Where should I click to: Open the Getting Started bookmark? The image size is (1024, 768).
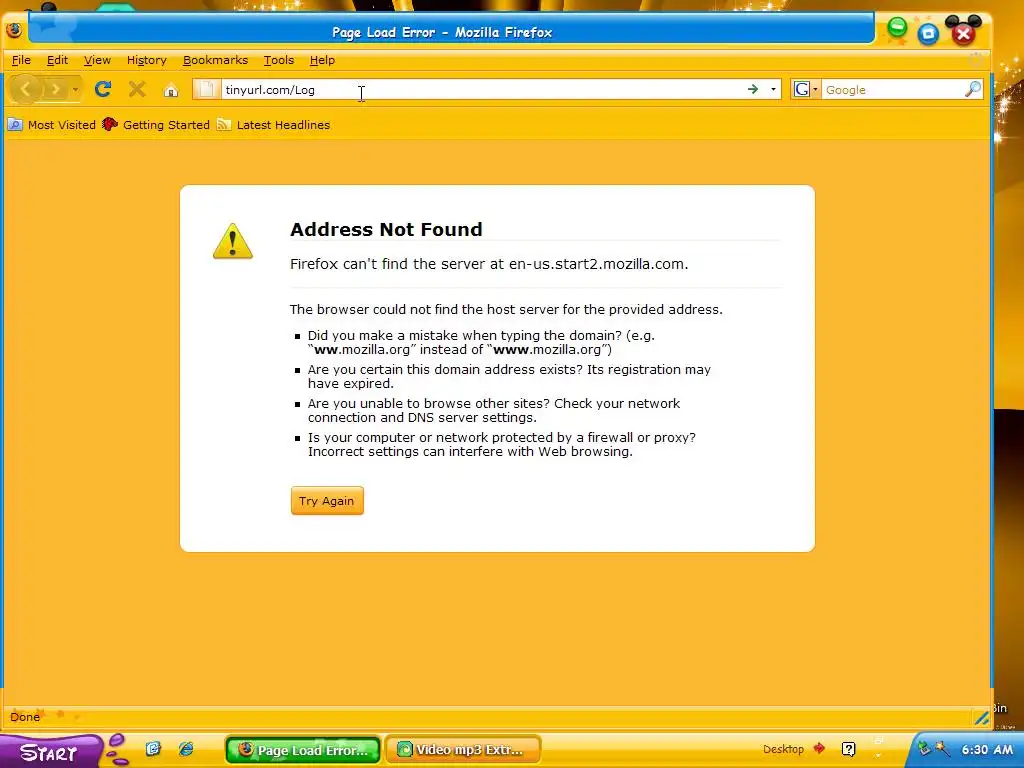156,125
